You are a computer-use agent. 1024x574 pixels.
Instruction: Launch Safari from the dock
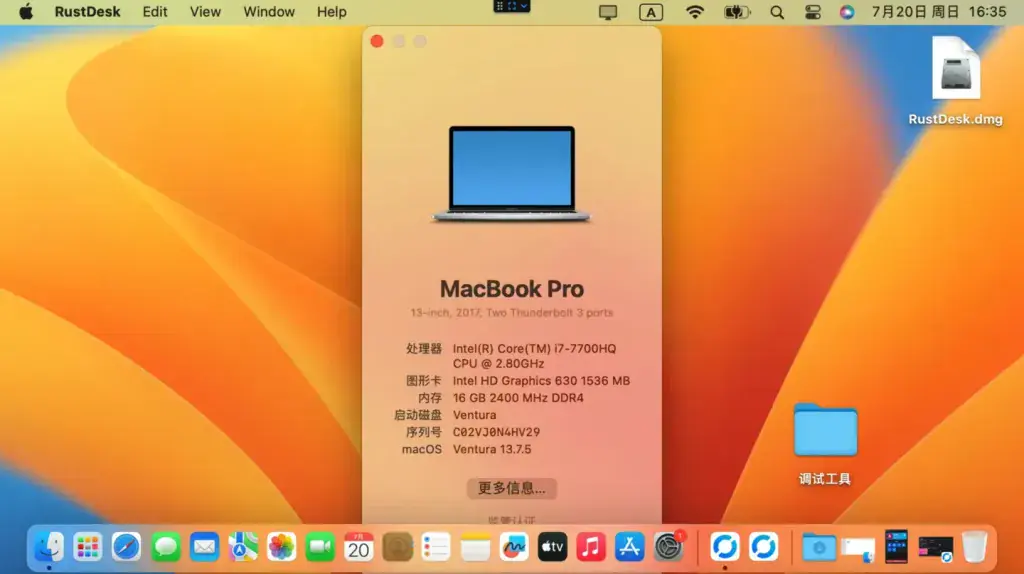click(126, 547)
